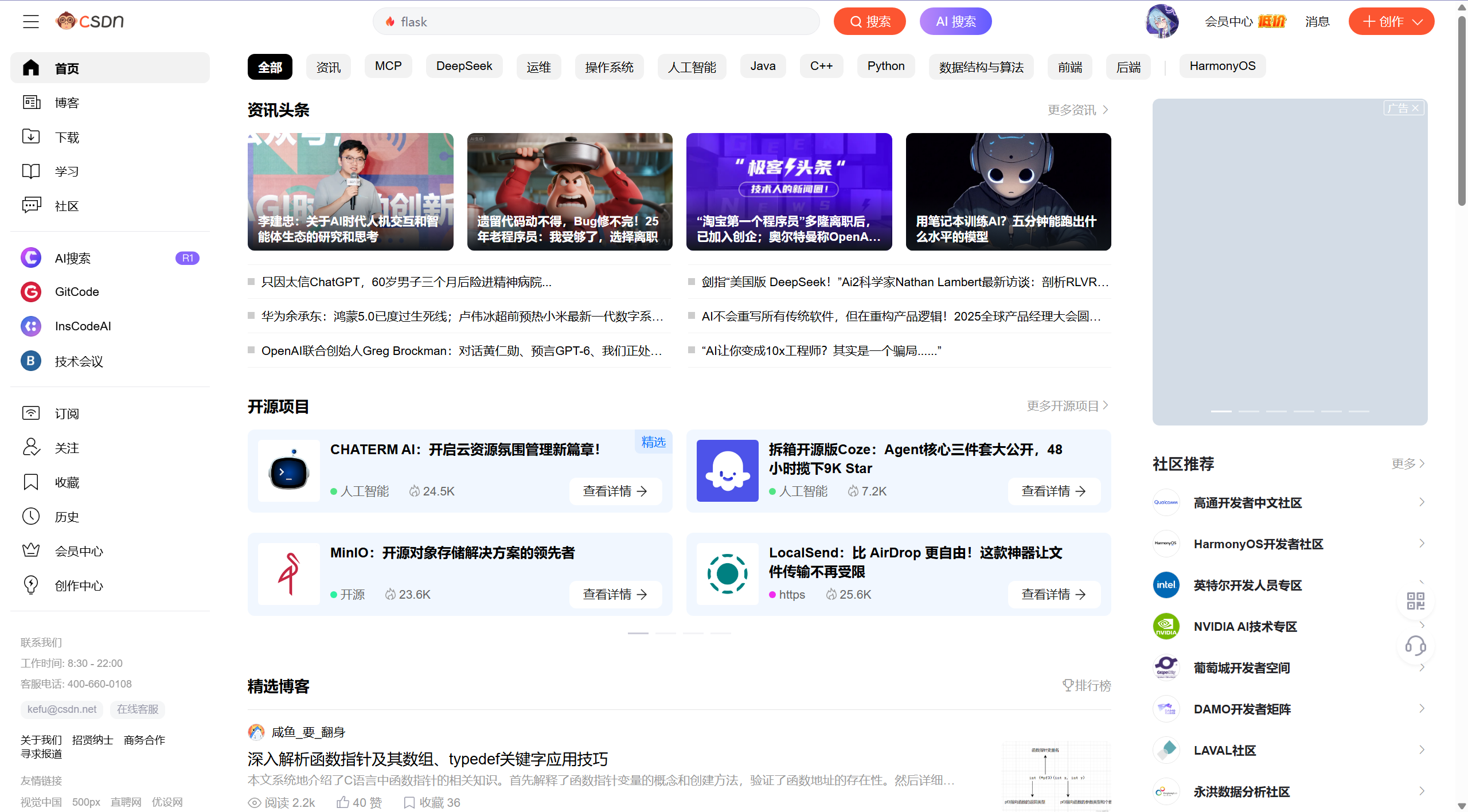
Task: Click the 收藏 36 bookmark icon
Action: pyautogui.click(x=409, y=802)
